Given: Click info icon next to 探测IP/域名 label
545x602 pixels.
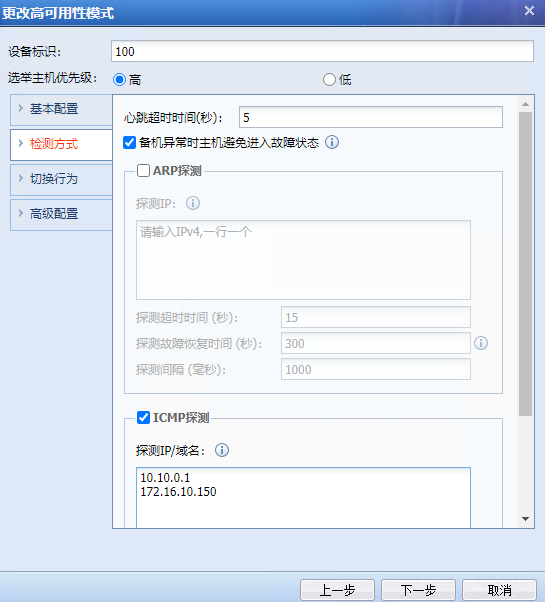Looking at the screenshot, I should [222, 450].
